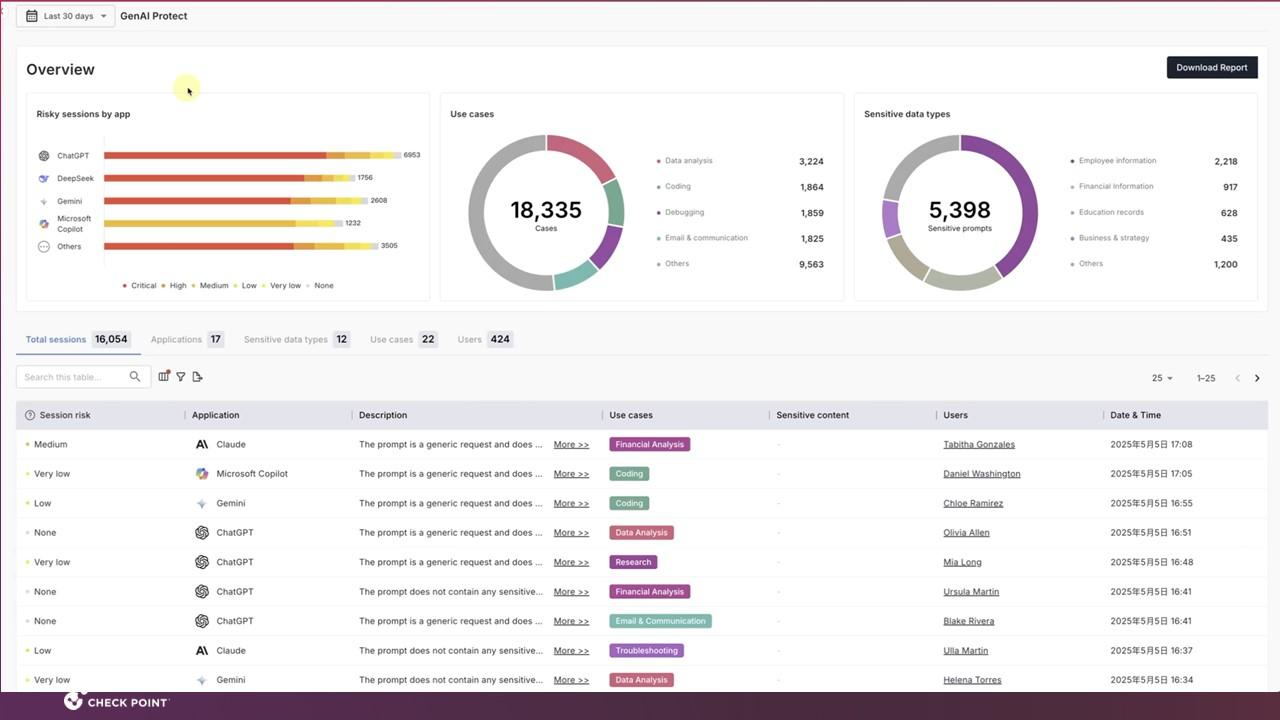Click Microsoft Copilot icon in Daniel Washington row
The width and height of the screenshot is (1280, 720).
click(x=202, y=474)
